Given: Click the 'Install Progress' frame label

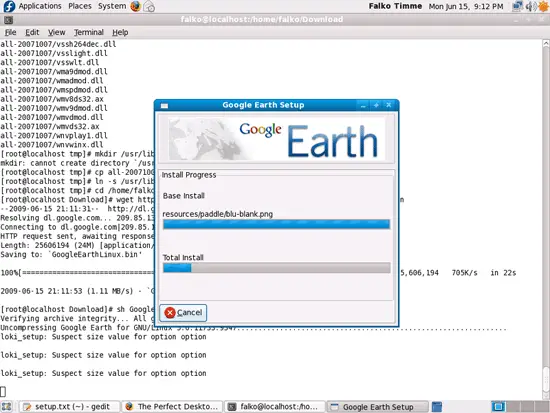Looking at the screenshot, I should [189, 175].
